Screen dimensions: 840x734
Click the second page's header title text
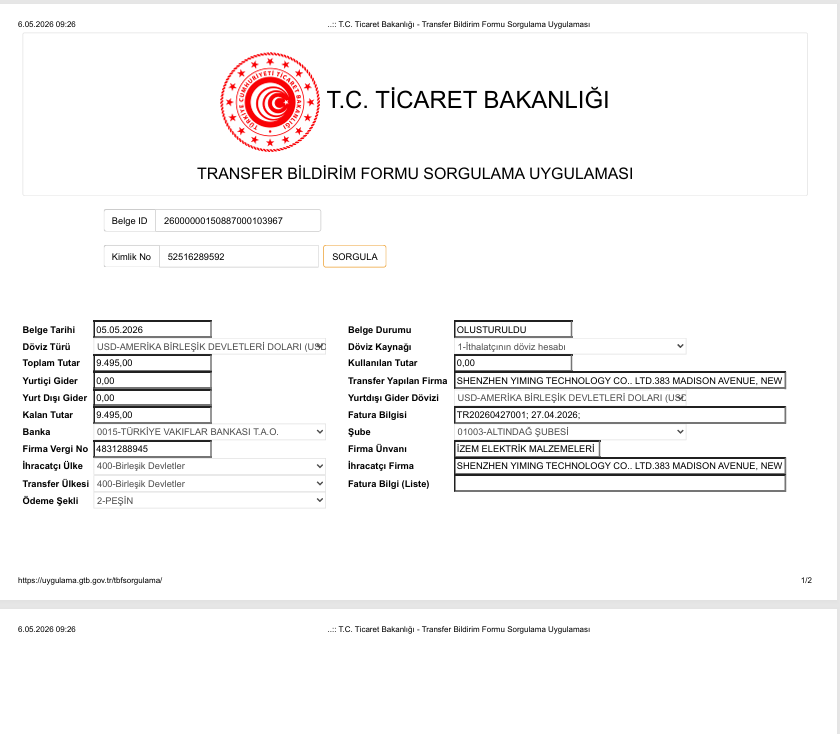[x=459, y=629]
